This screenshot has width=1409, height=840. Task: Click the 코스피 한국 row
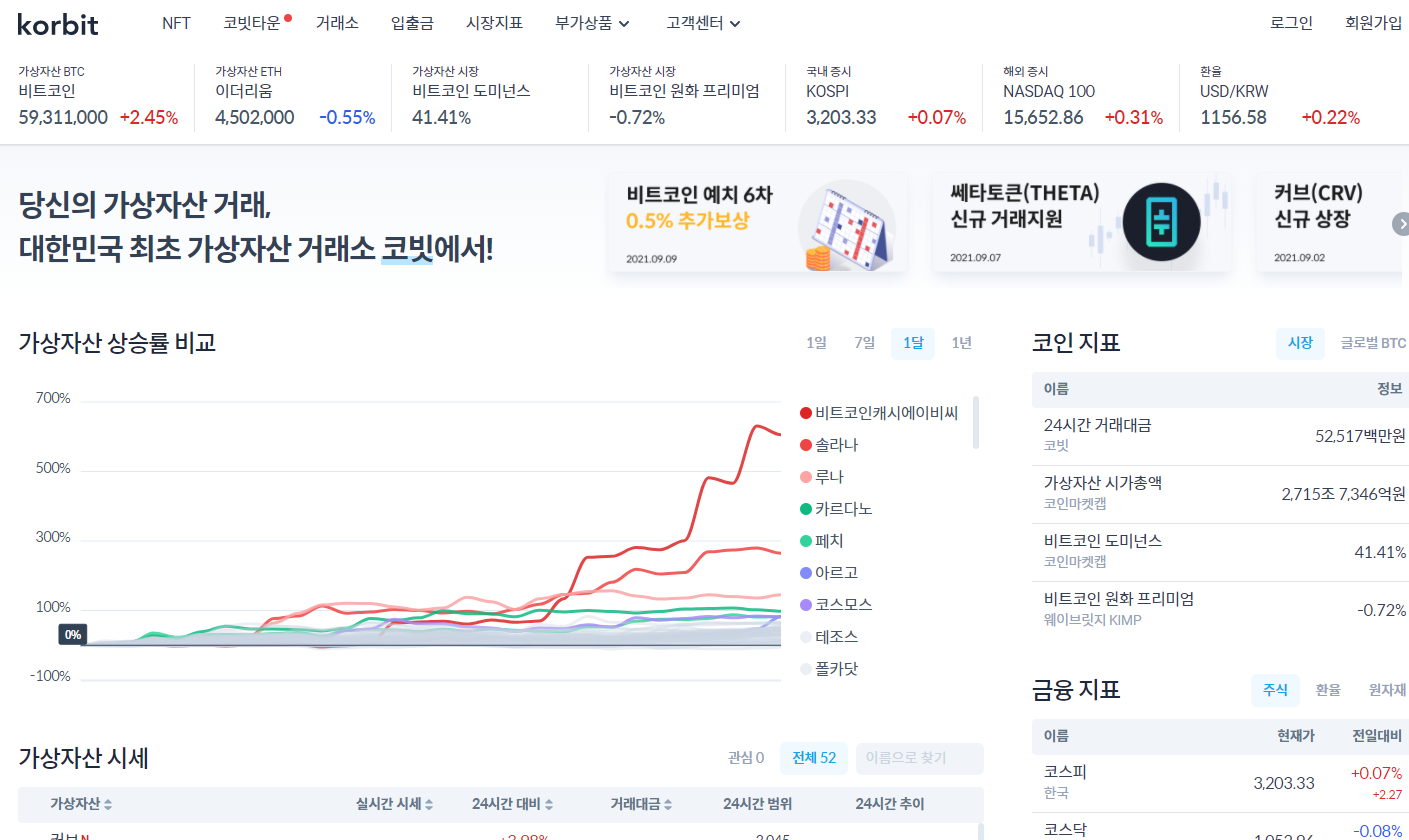[1220, 783]
